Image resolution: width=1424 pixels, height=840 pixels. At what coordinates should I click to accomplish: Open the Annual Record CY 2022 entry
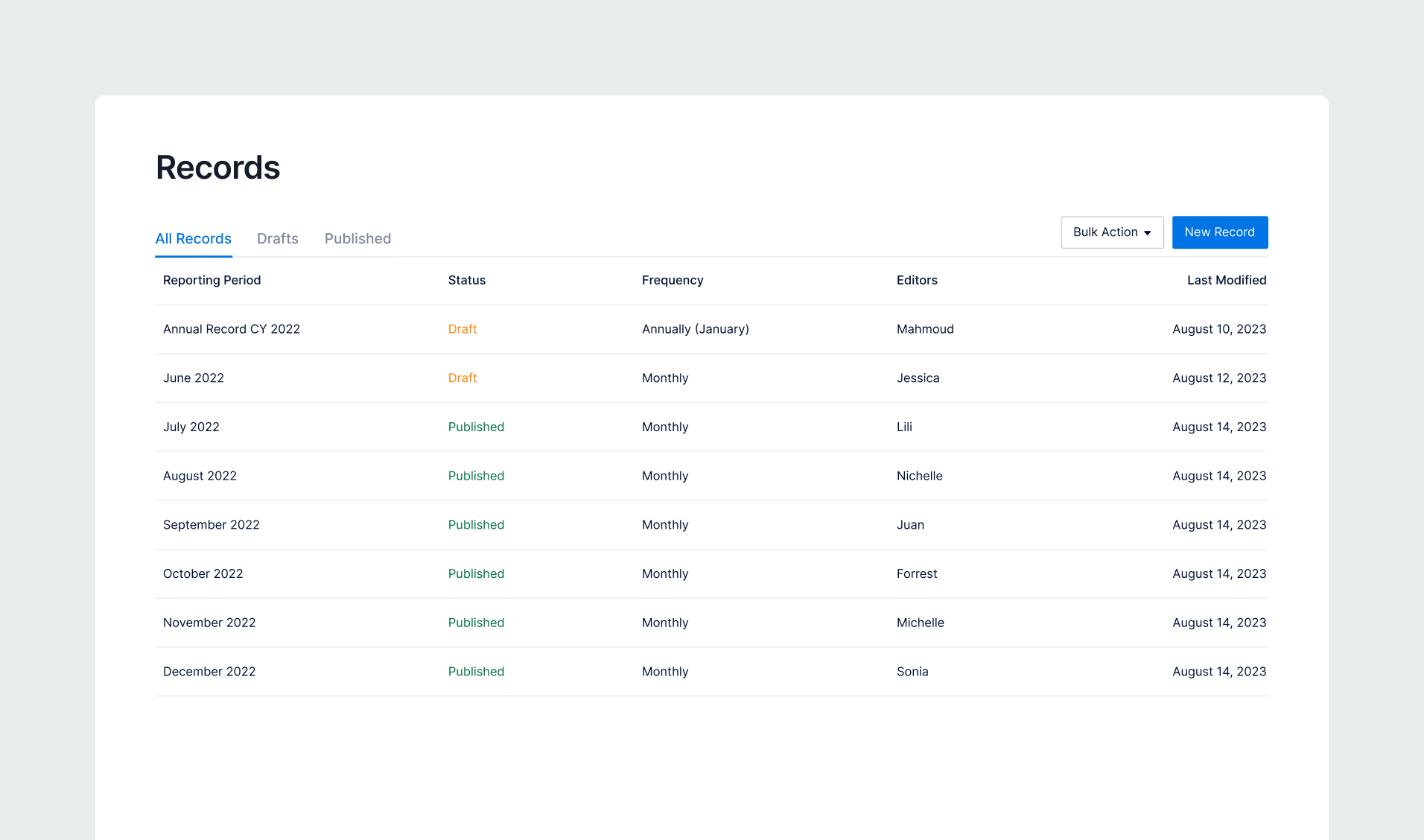231,328
